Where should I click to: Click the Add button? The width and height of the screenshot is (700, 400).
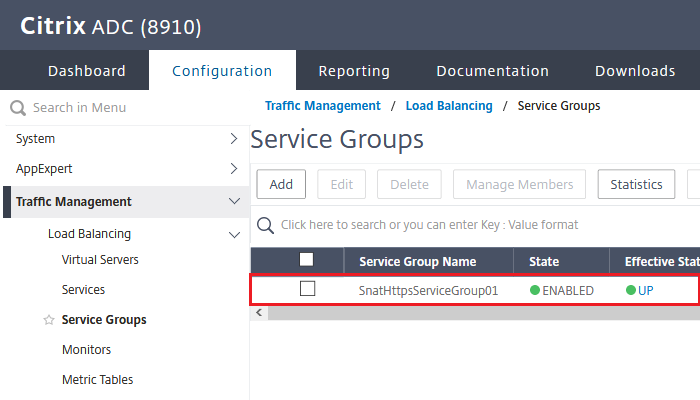pyautogui.click(x=281, y=184)
